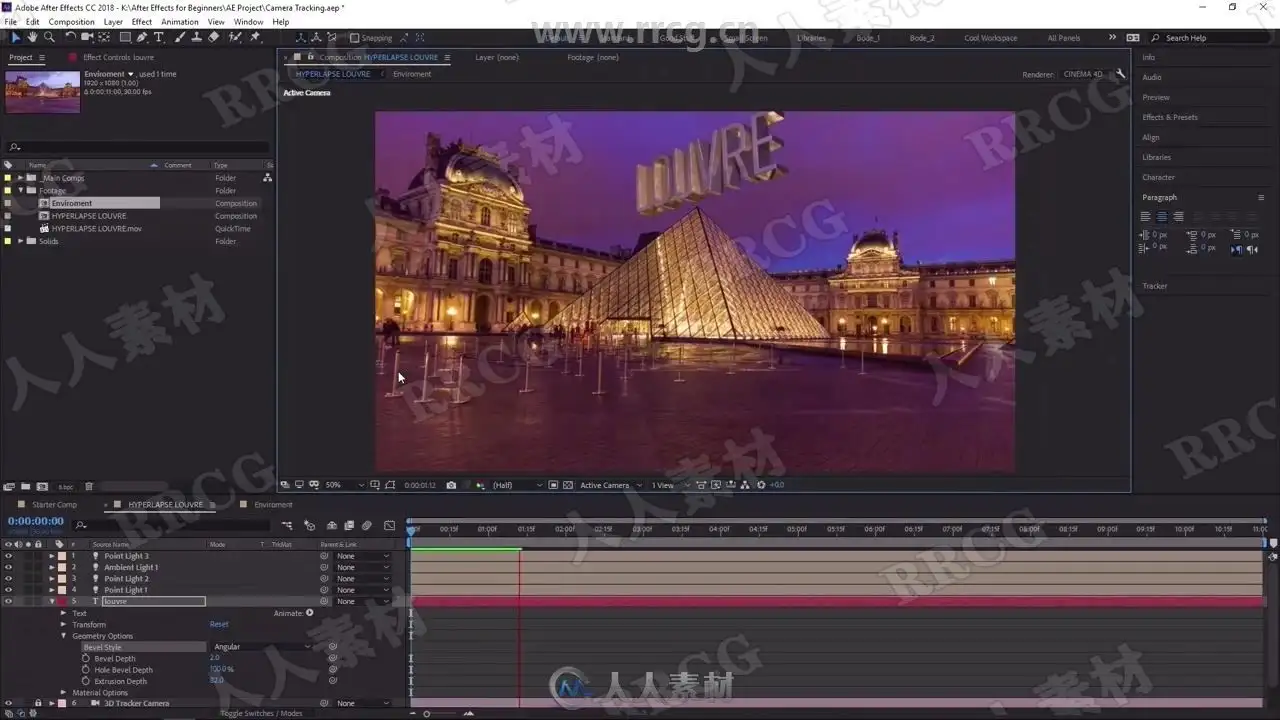Open the Active Camera view dropdown
The height and width of the screenshot is (720, 1280).
611,485
